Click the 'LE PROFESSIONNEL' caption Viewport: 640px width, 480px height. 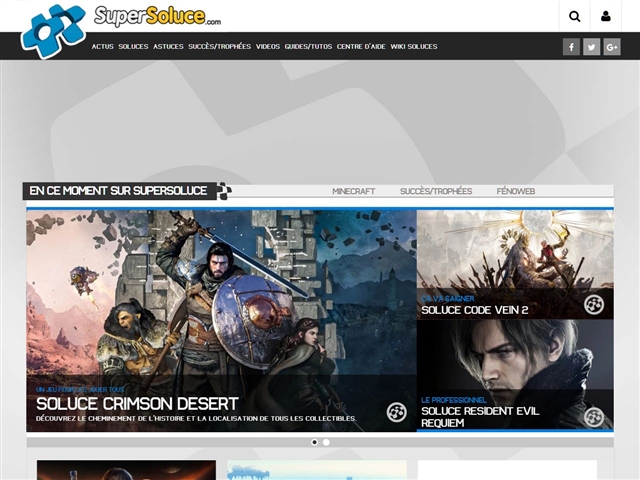(x=454, y=400)
